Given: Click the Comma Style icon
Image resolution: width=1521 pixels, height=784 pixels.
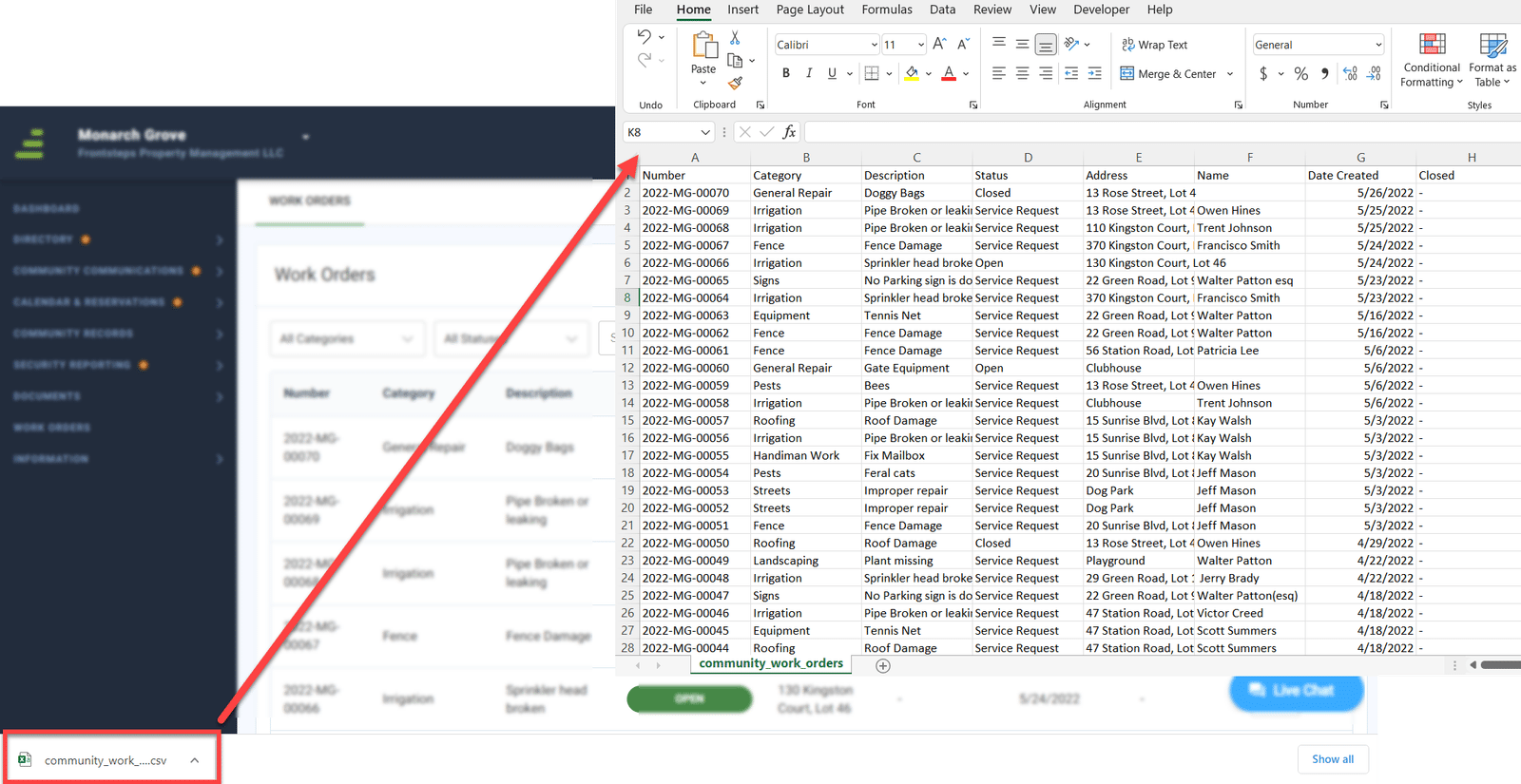Looking at the screenshot, I should (1325, 73).
